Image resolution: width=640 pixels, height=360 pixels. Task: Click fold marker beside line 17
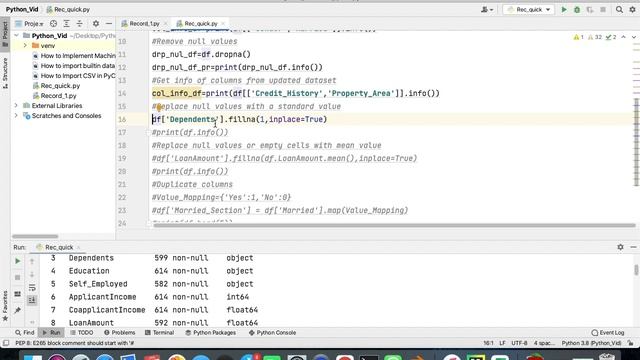[149, 133]
